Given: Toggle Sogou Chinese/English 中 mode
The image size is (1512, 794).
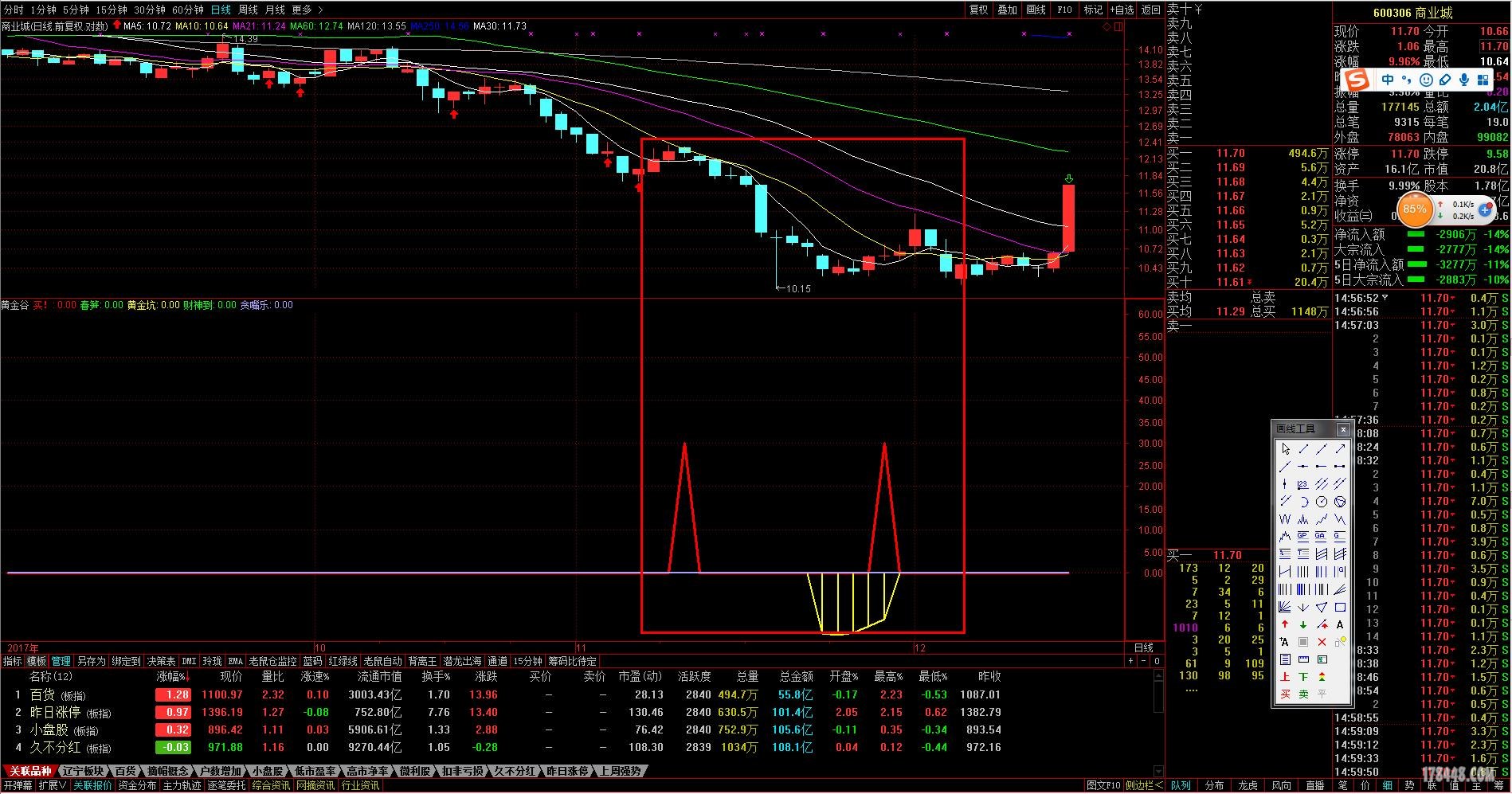Looking at the screenshot, I should (x=1388, y=80).
